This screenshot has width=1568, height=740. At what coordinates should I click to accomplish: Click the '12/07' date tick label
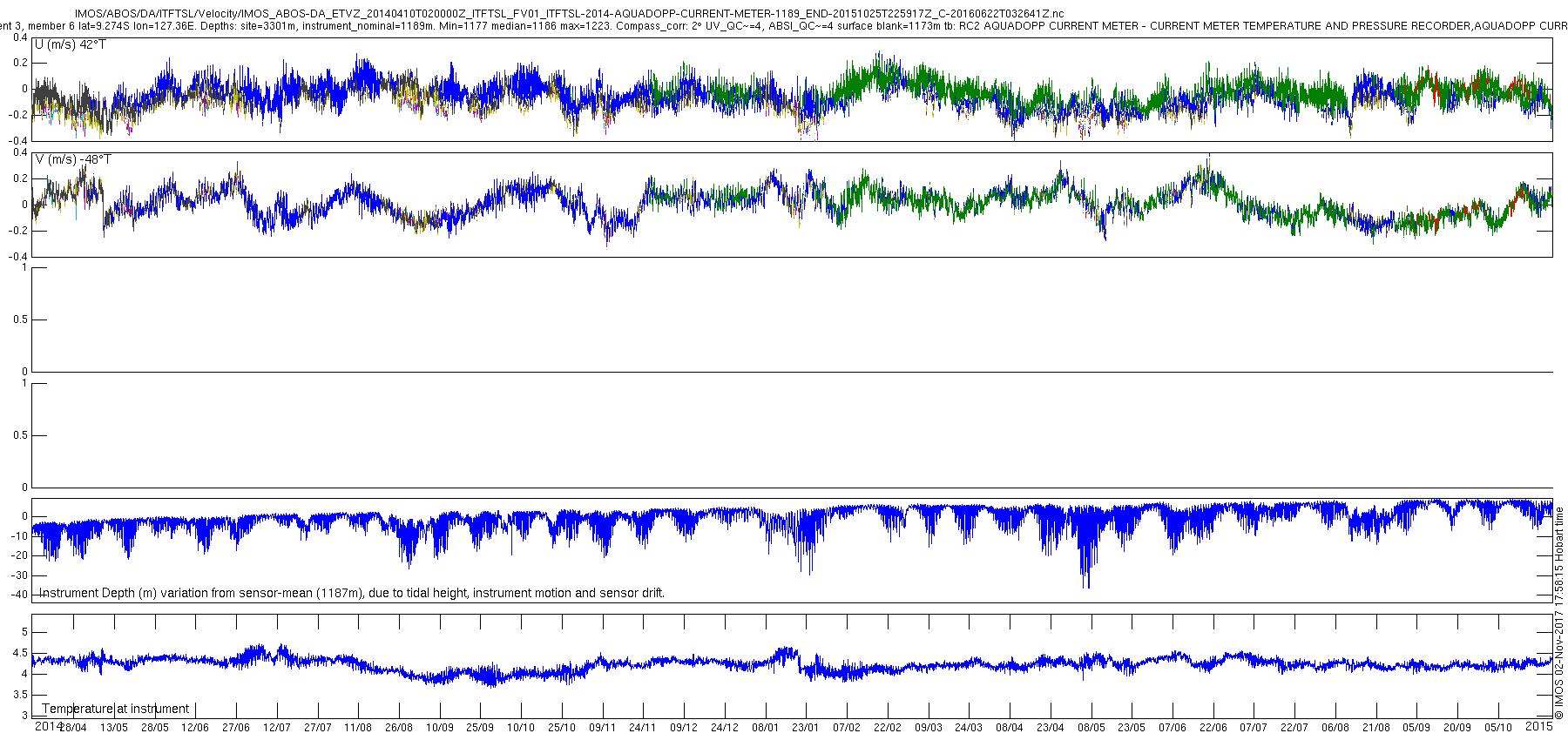[277, 728]
